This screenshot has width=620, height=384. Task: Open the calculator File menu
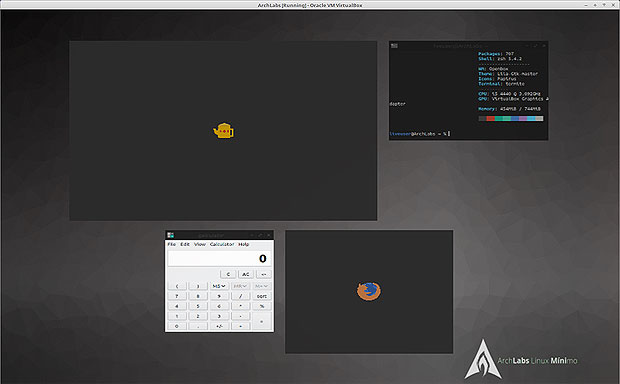(x=172, y=244)
